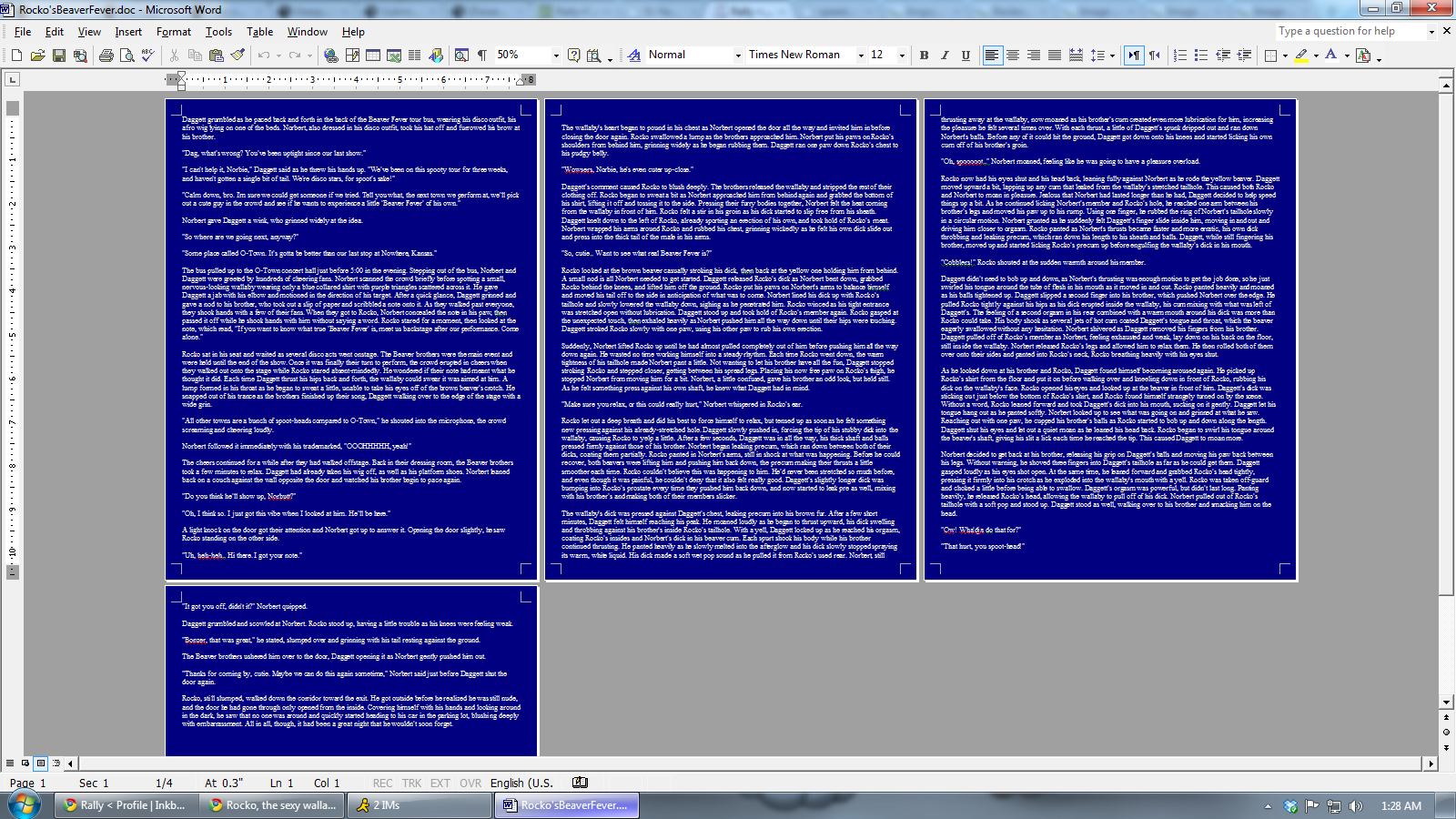
Task: Open Undo history dropdown arrow
Action: click(278, 56)
